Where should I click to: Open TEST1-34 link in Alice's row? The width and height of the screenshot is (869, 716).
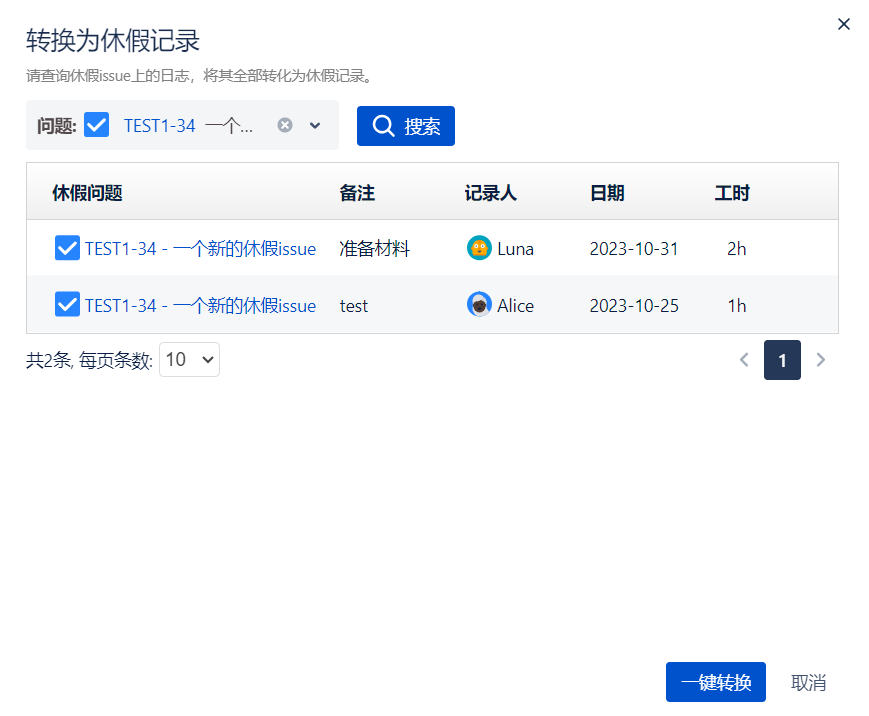click(x=200, y=306)
